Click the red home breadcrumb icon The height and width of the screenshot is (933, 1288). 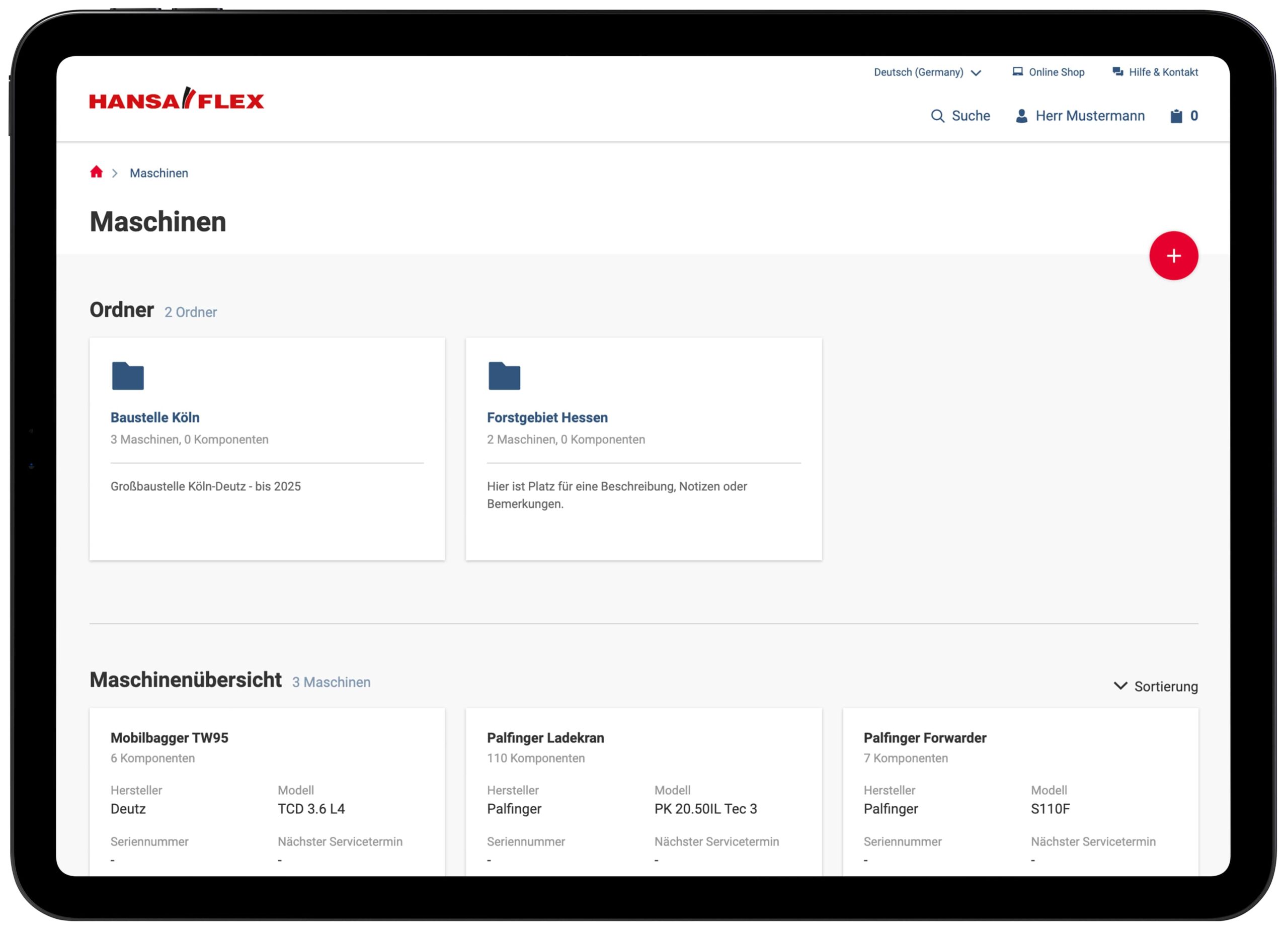point(96,172)
